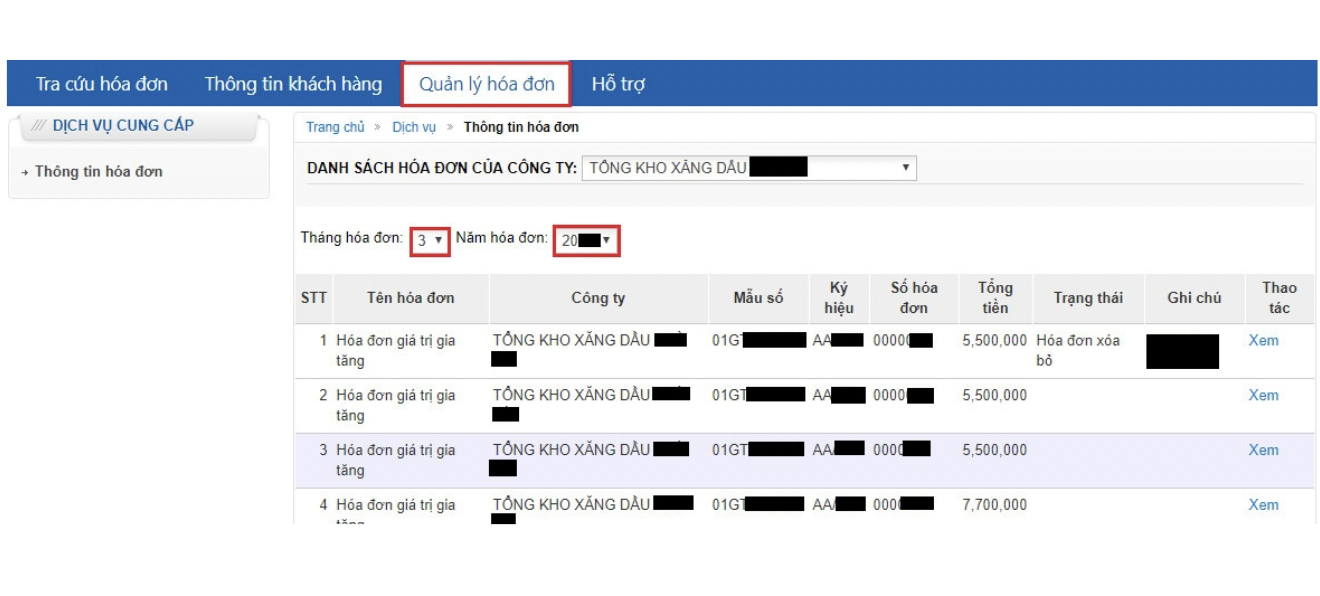Screen dimensions: 1320x596
Task: Open the Tra cứu hóa đơn tab
Action: point(102,84)
